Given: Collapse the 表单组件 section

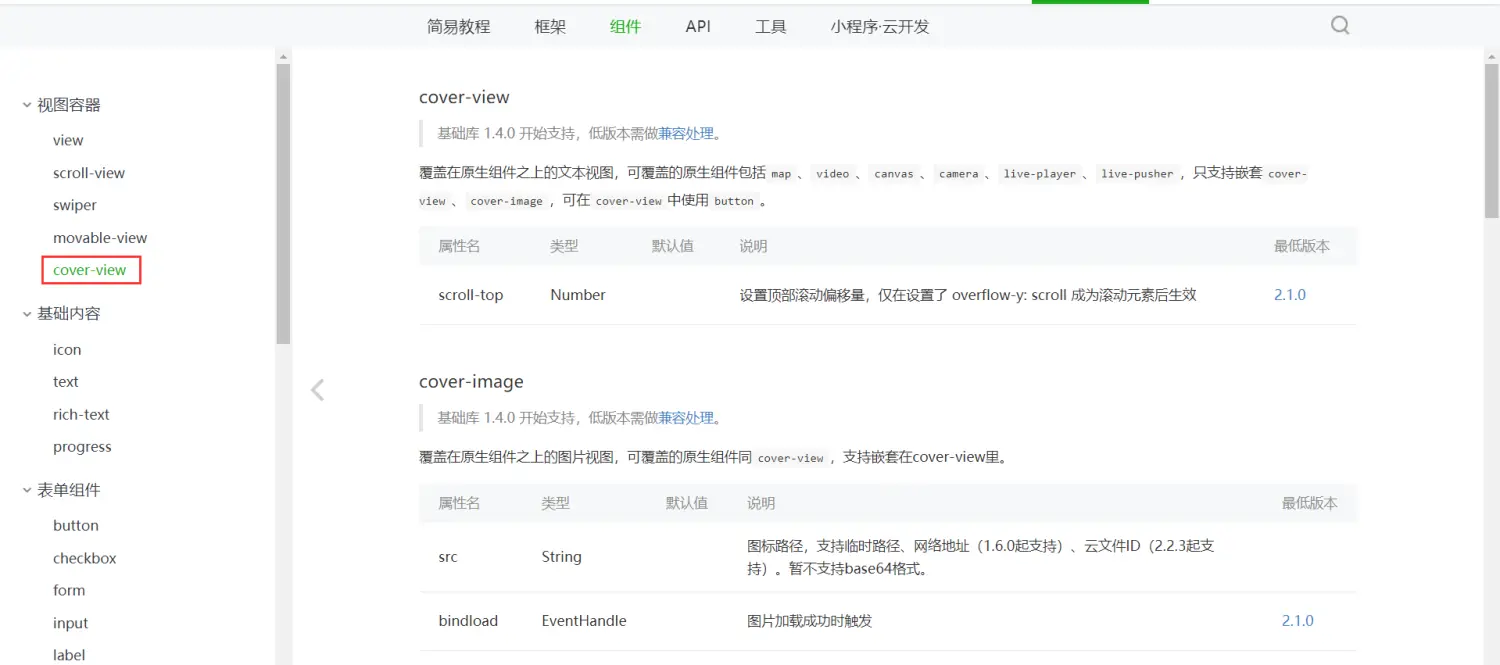Looking at the screenshot, I should [x=27, y=490].
